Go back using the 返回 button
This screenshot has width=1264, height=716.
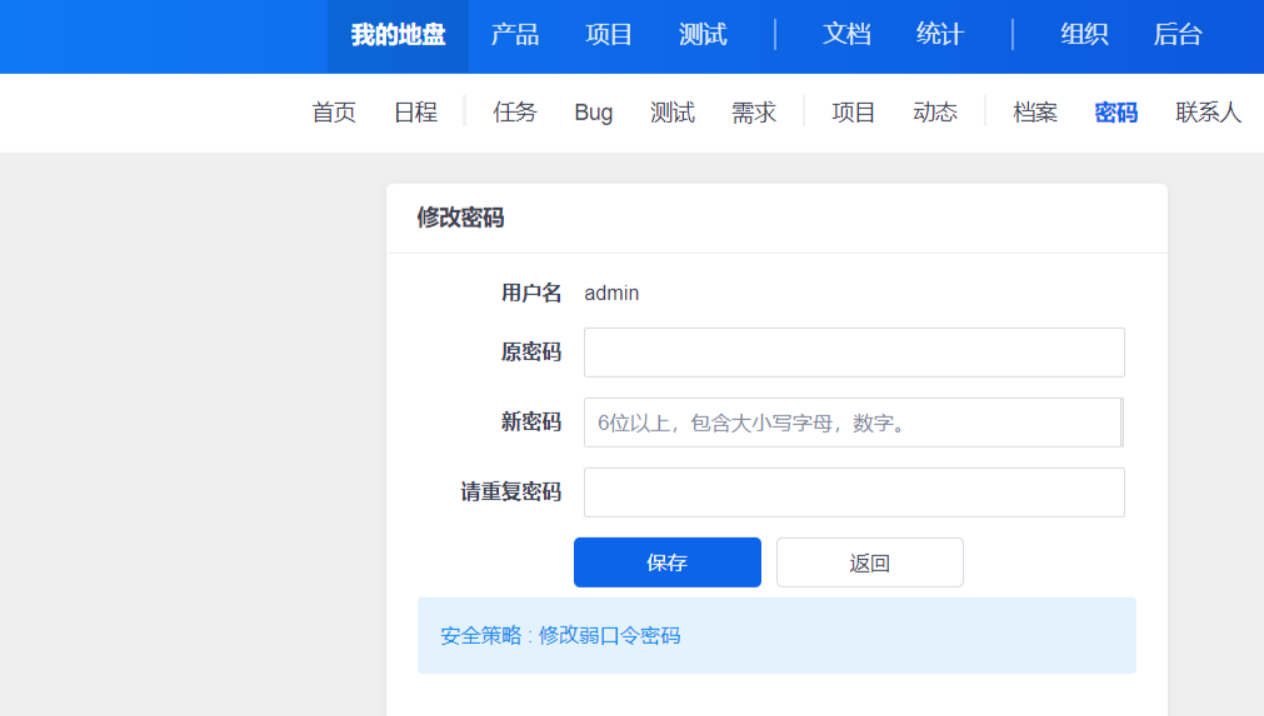[x=870, y=562]
